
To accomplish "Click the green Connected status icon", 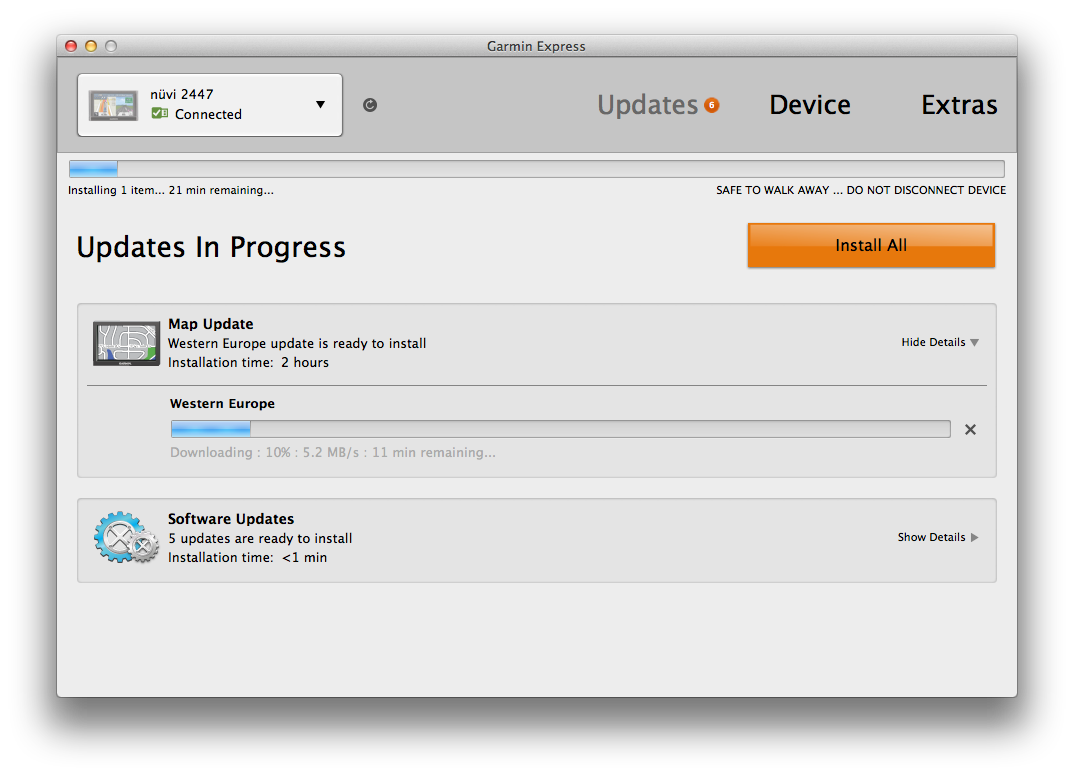I will [x=160, y=114].
